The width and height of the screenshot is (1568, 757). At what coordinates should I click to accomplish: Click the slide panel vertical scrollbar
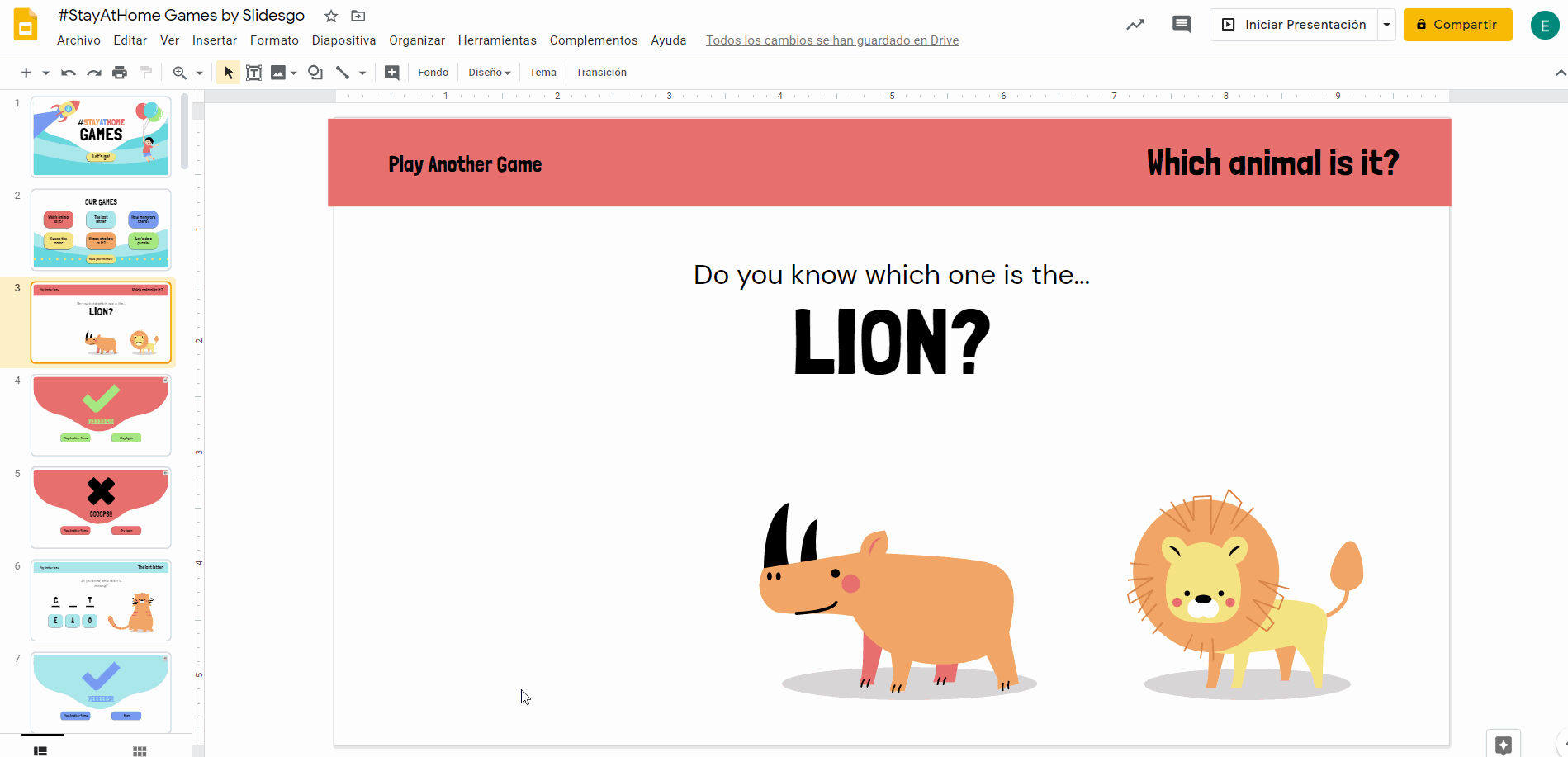click(184, 132)
